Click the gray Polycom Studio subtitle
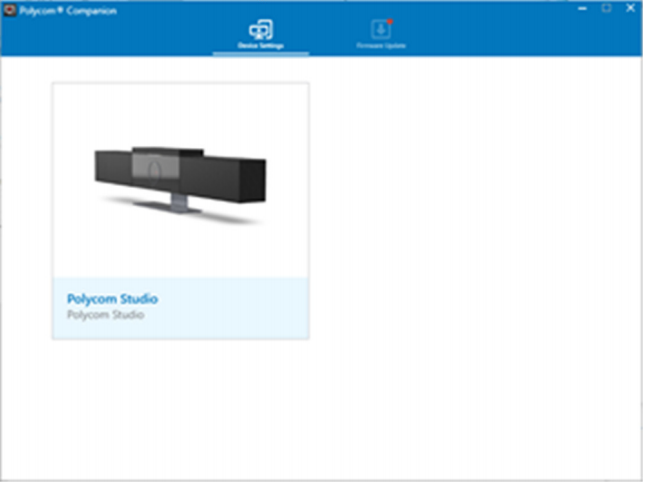 pos(106,316)
